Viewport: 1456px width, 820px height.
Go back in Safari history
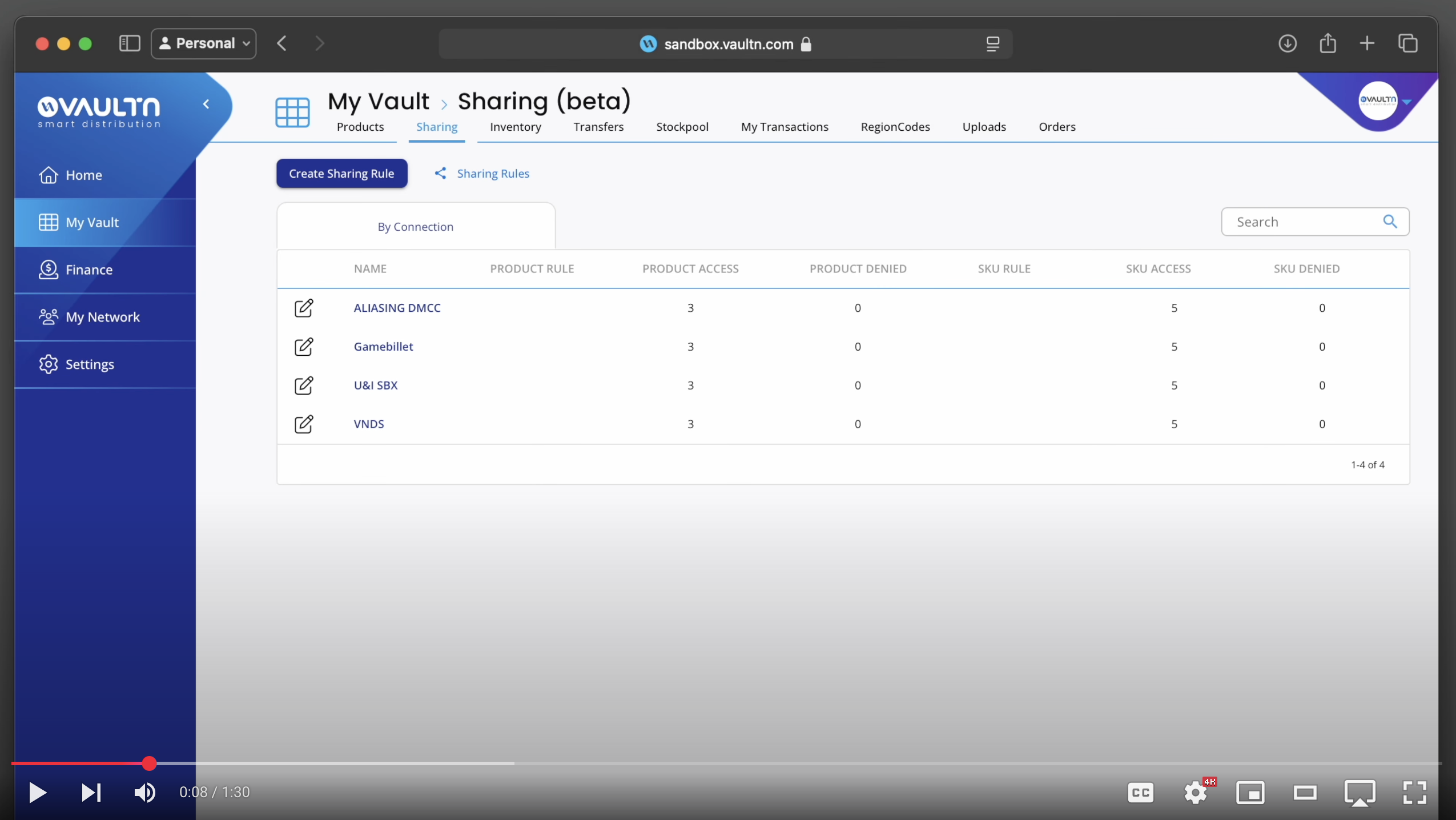[x=282, y=43]
